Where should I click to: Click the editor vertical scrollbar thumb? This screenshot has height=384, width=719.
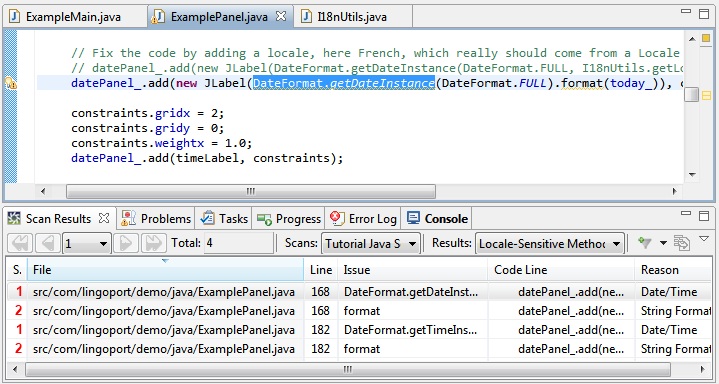pyautogui.click(x=691, y=94)
